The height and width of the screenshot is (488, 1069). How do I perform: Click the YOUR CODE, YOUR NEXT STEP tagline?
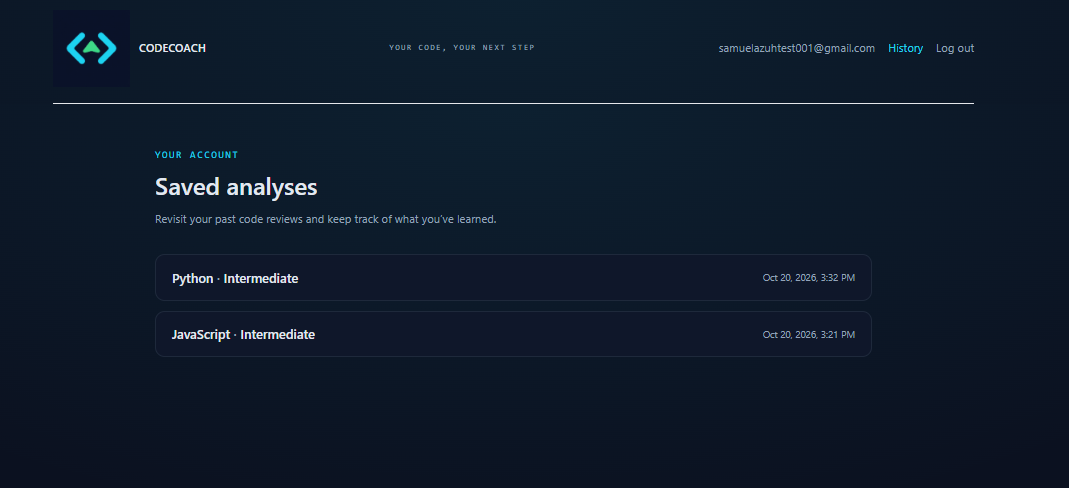click(x=462, y=48)
